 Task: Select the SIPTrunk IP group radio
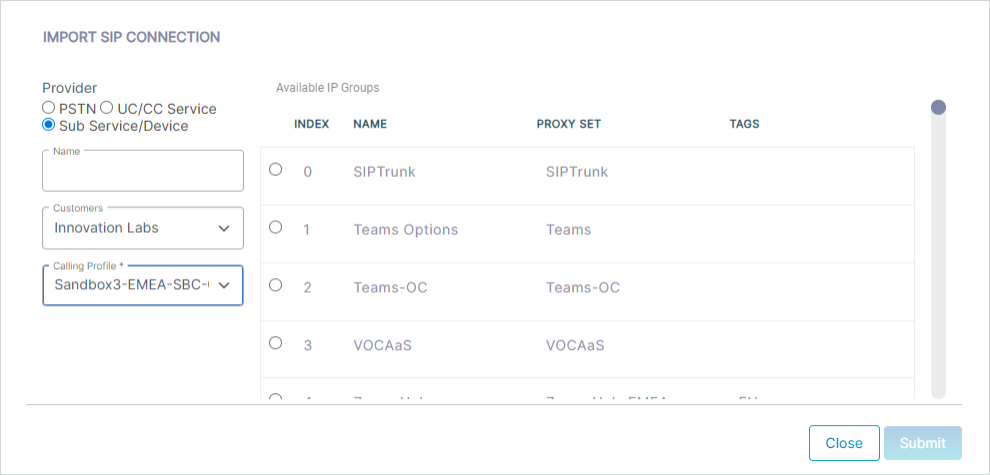click(275, 169)
